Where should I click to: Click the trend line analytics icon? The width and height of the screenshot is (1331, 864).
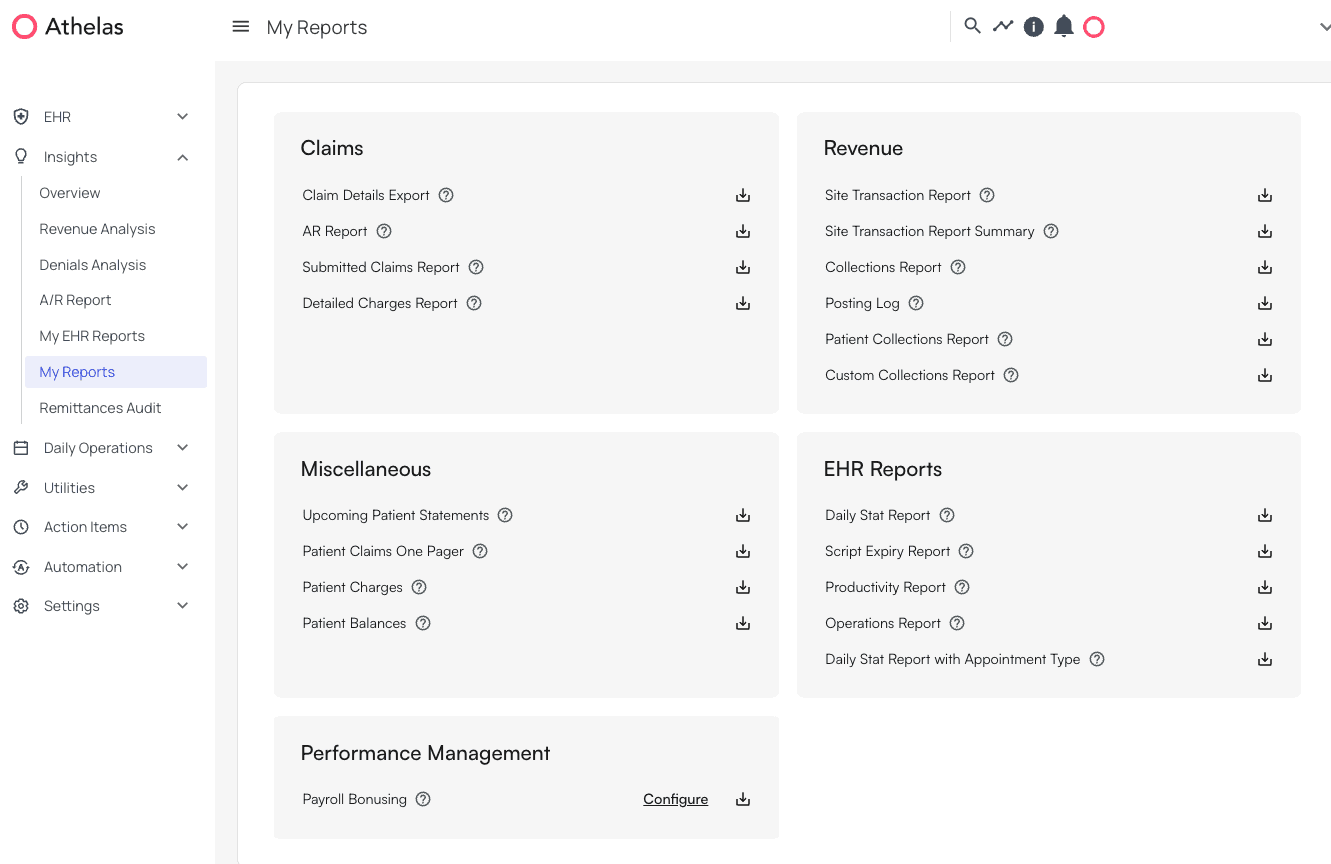coord(1003,26)
